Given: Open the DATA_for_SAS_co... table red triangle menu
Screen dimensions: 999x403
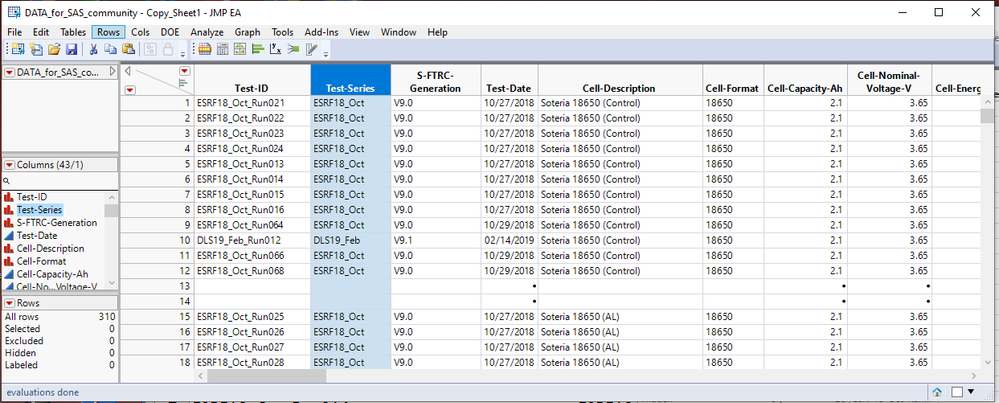Looking at the screenshot, I should tap(9, 72).
